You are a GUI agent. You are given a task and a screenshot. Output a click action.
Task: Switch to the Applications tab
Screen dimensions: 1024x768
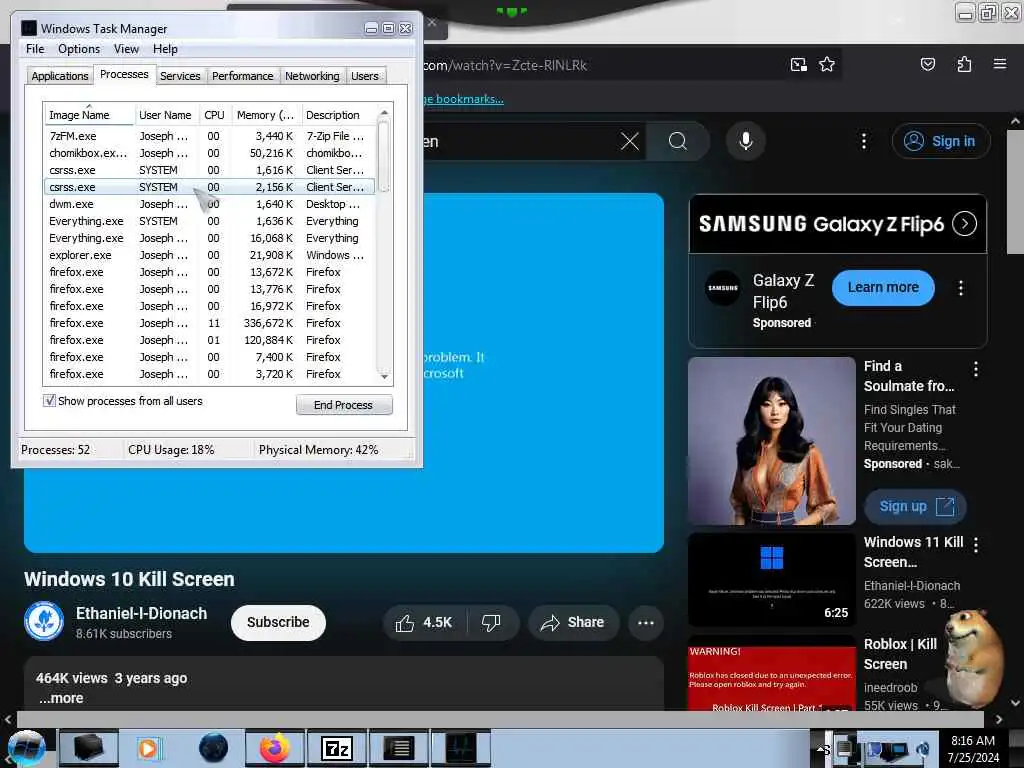pyautogui.click(x=59, y=76)
